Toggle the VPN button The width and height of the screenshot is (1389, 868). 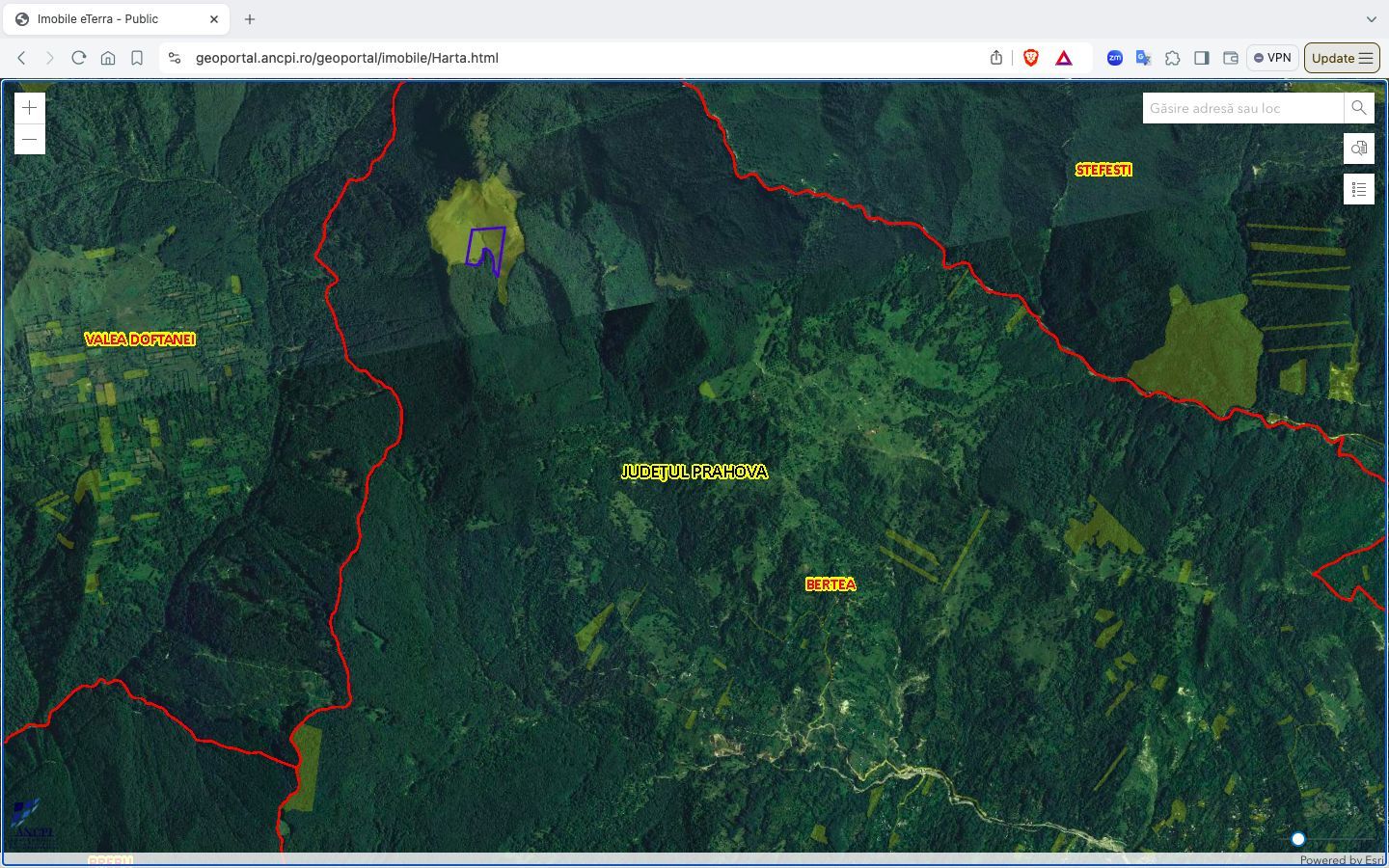(x=1272, y=58)
